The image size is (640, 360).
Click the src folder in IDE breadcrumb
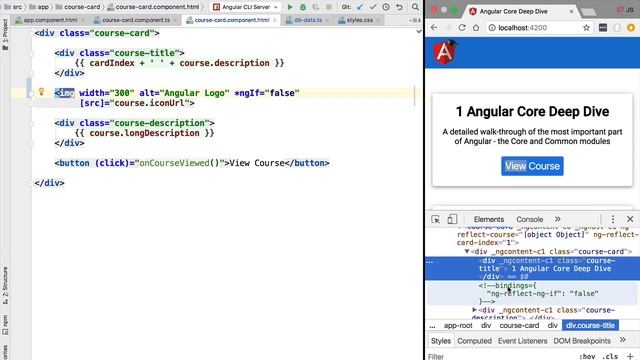[13, 7]
